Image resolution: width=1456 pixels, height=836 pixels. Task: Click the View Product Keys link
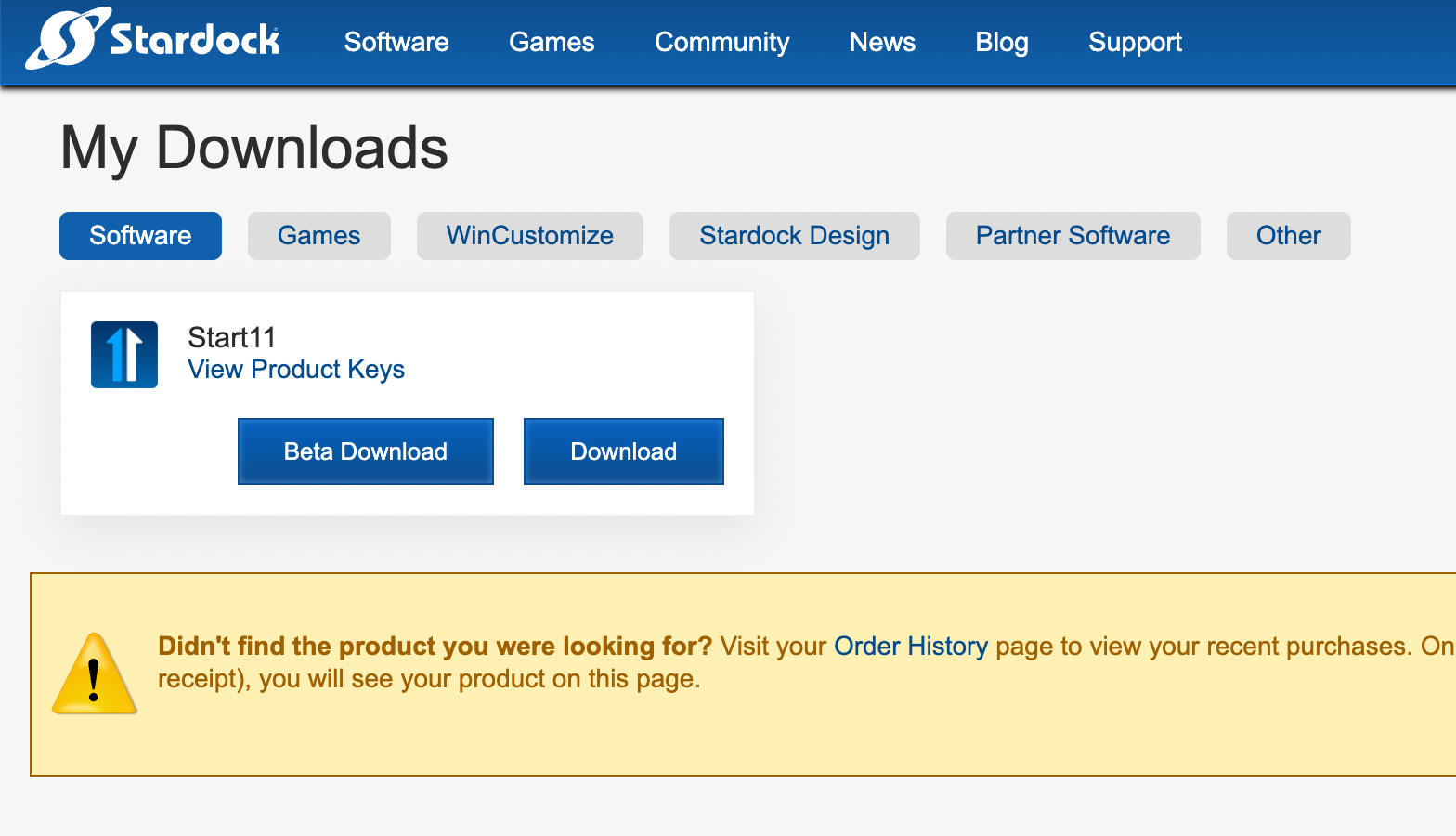click(x=296, y=370)
